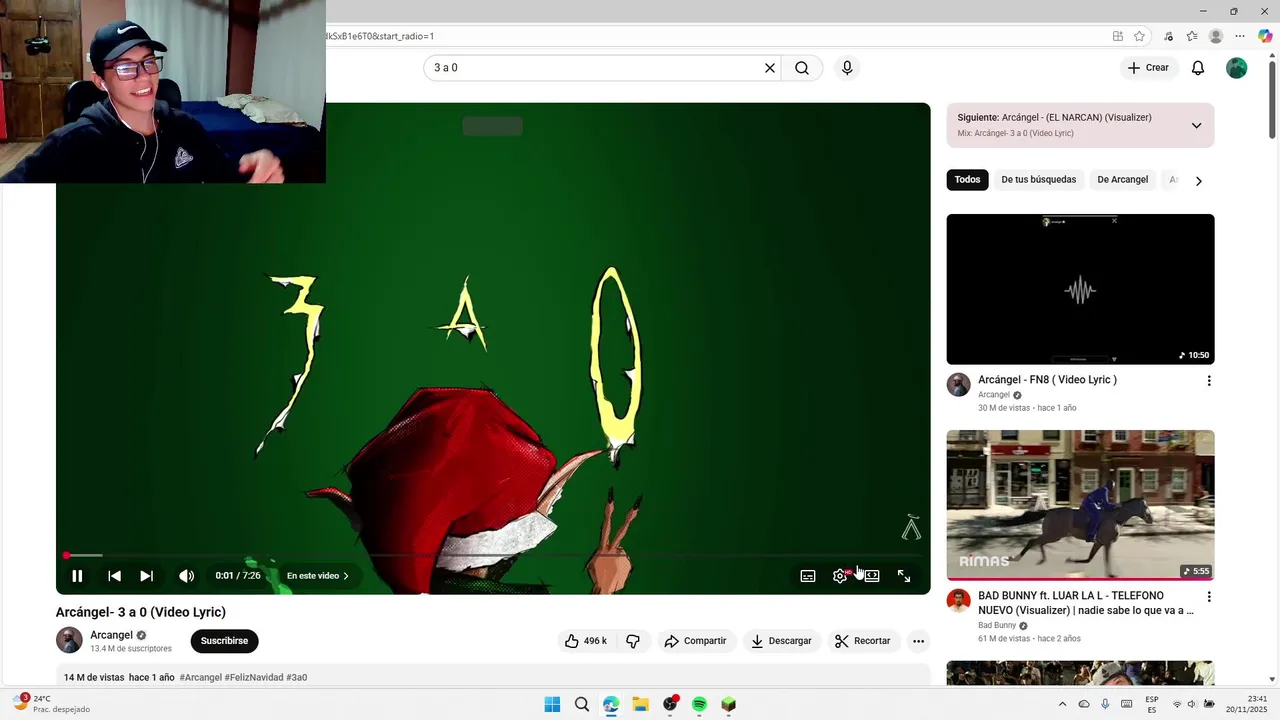Seek on the red video progress bar

(x=493, y=555)
